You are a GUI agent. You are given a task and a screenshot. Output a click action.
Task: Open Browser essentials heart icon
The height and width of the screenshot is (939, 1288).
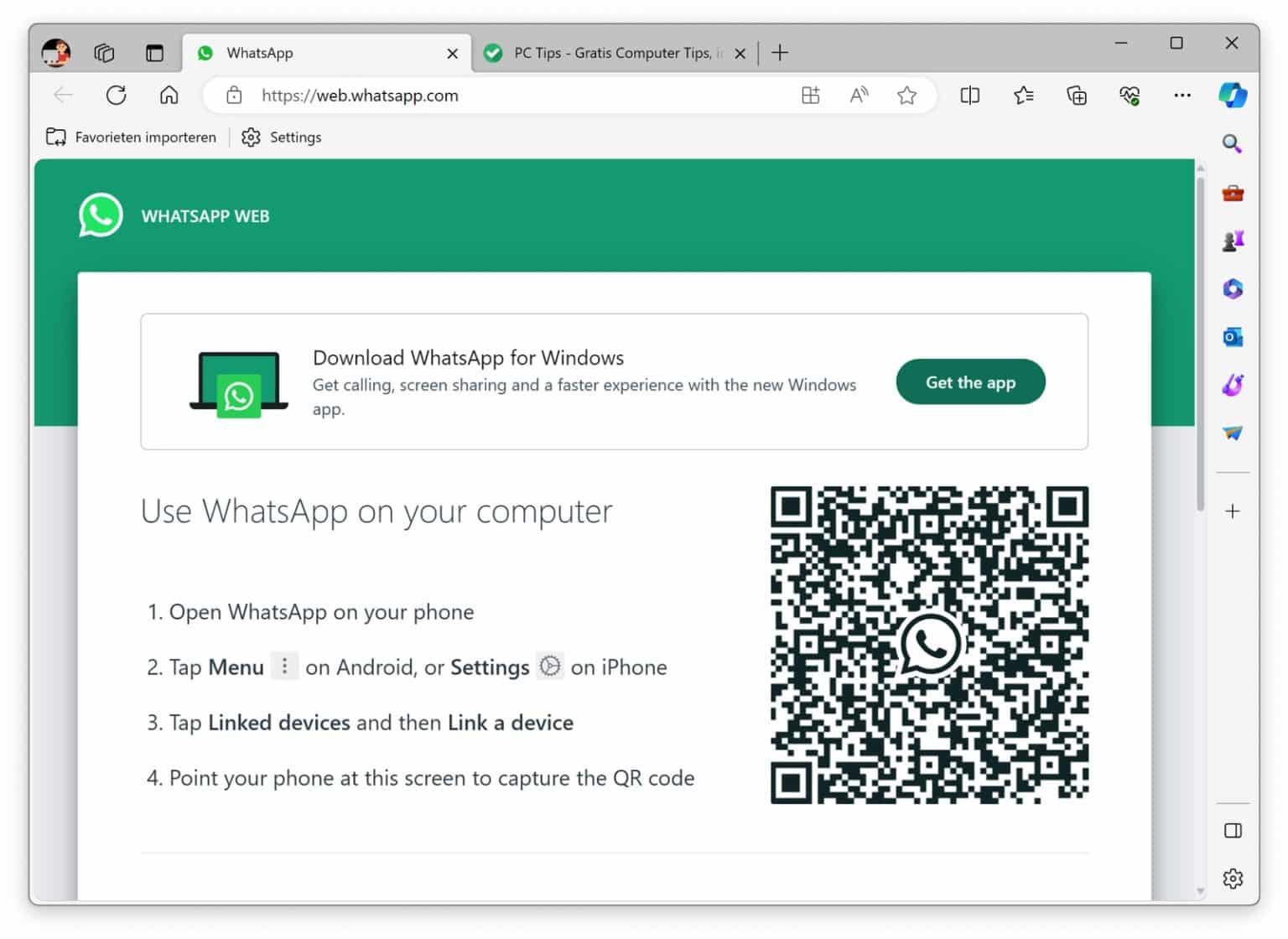coord(1130,95)
